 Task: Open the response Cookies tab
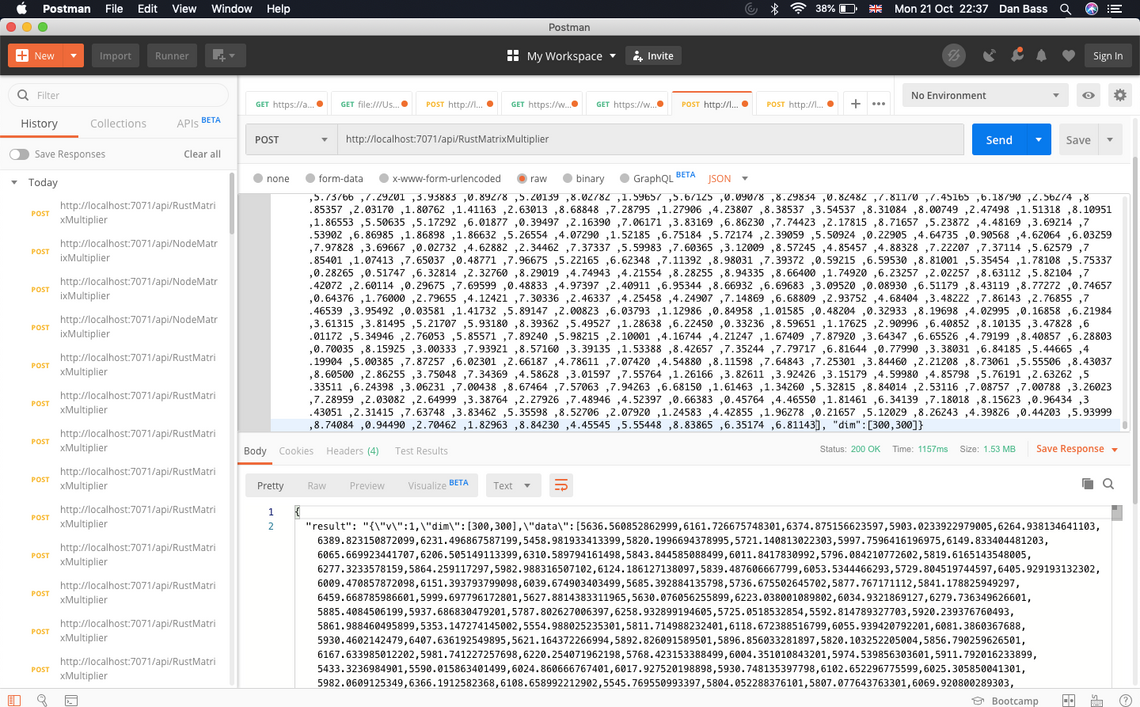coord(296,451)
